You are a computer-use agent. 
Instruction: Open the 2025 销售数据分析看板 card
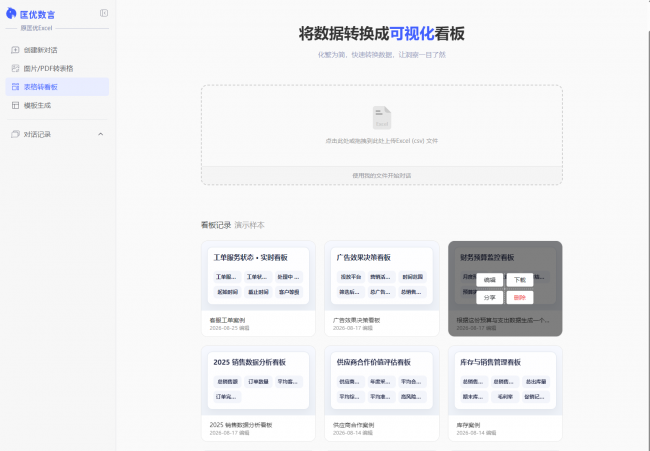pos(258,393)
